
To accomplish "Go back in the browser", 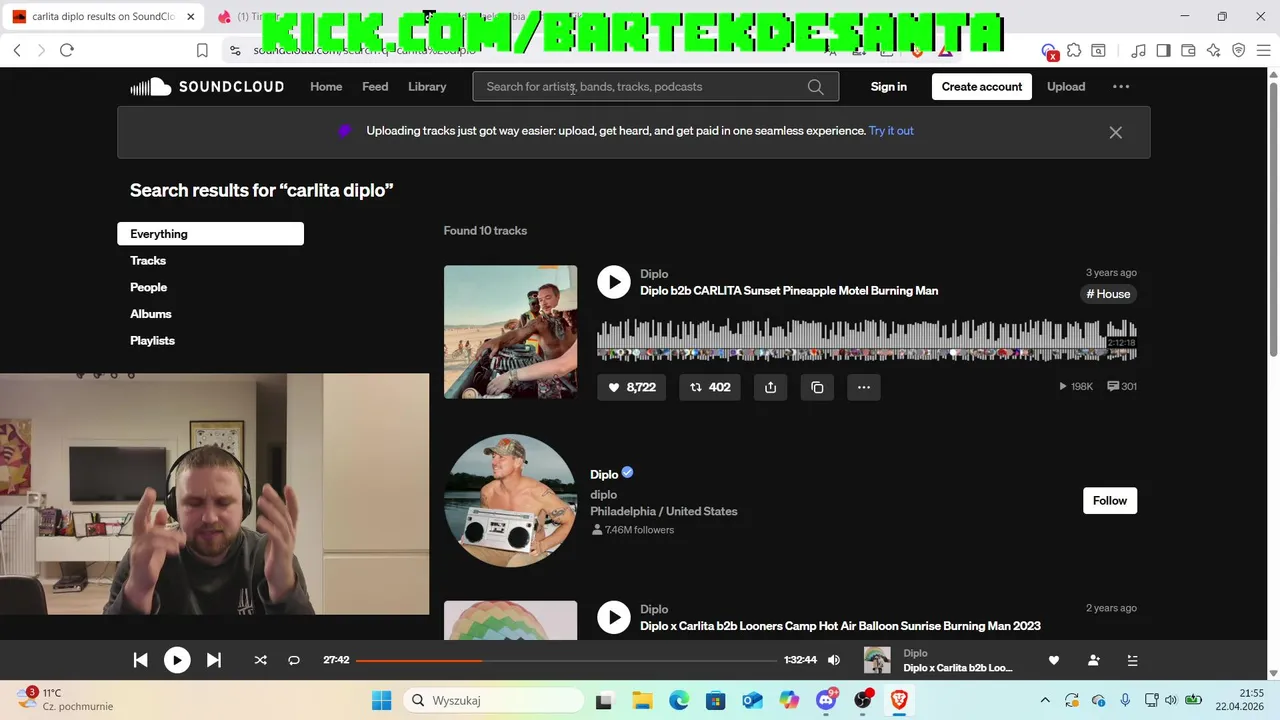I will point(17,50).
